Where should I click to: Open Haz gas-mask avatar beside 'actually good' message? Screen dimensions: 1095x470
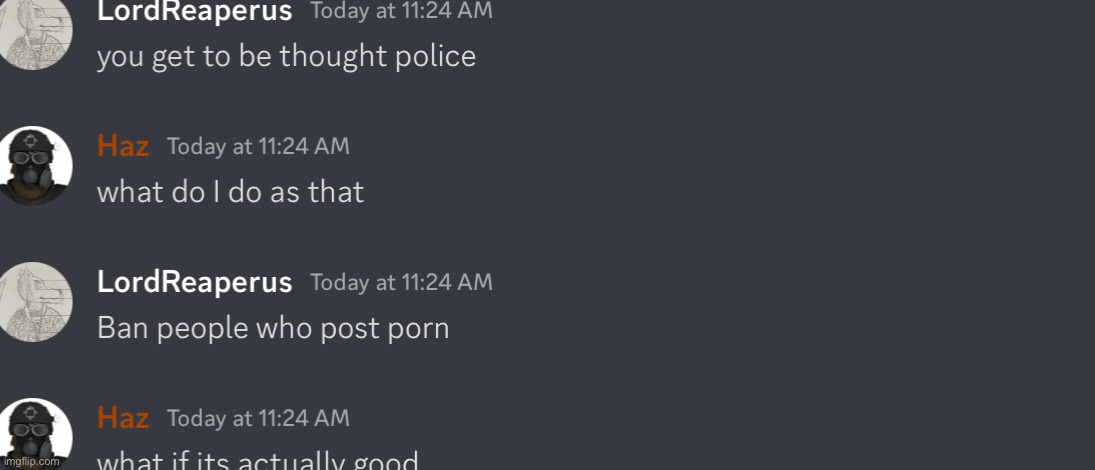click(x=33, y=434)
